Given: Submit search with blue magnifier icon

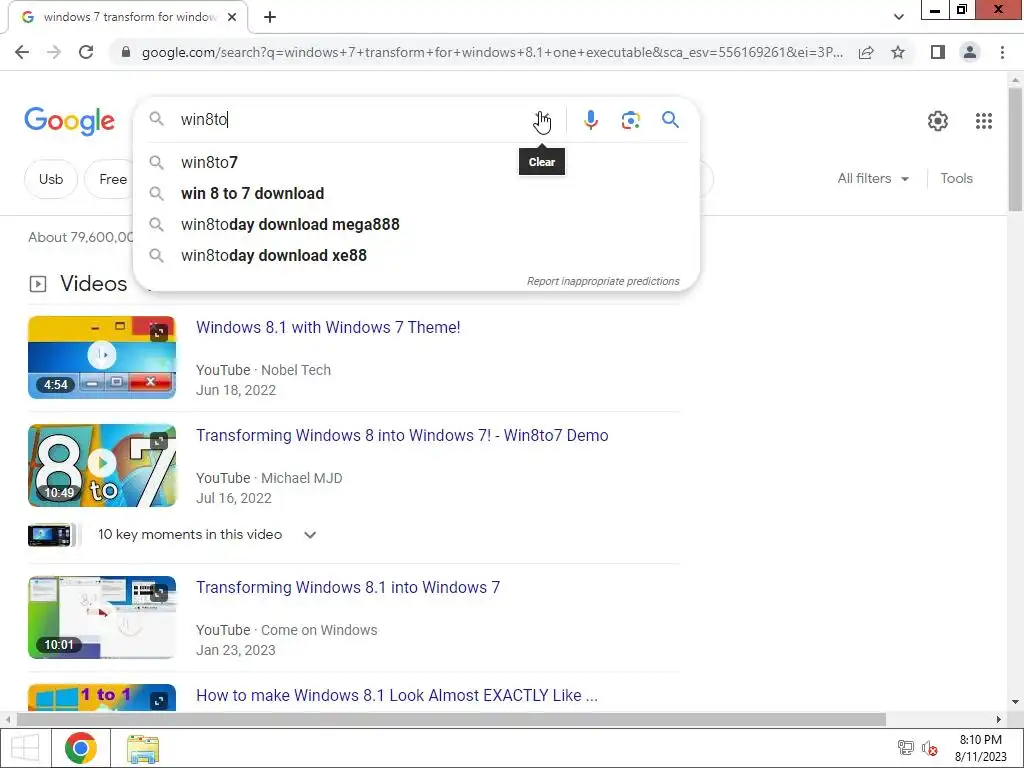Looking at the screenshot, I should coord(670,120).
